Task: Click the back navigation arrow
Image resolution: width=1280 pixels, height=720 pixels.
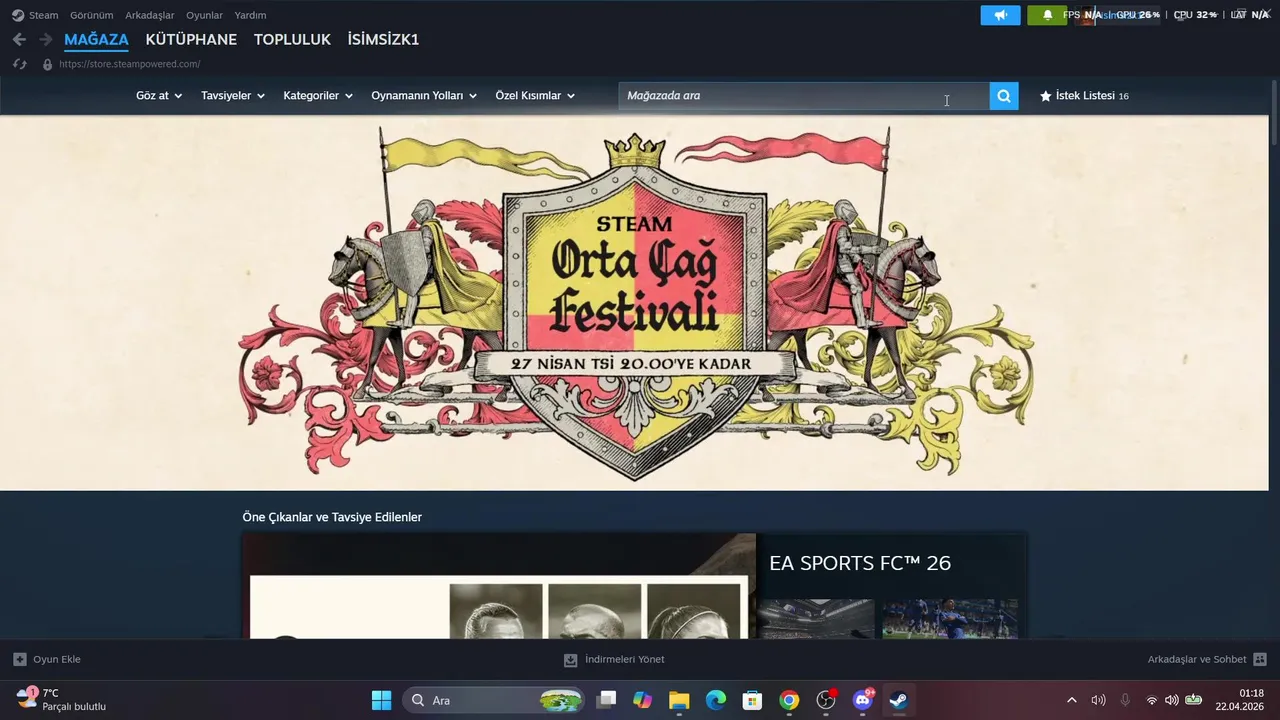Action: (19, 40)
